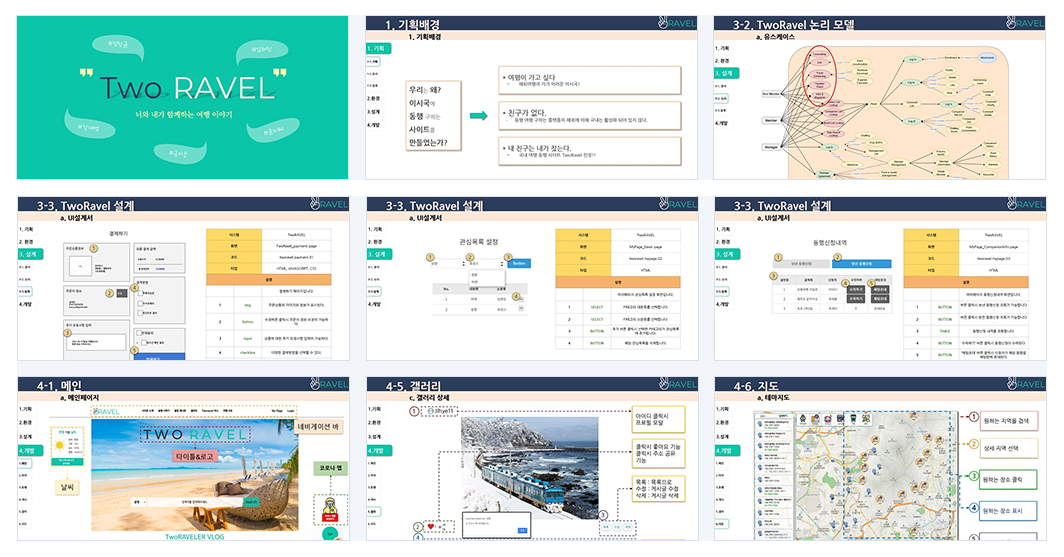Open the green Two RAVEL title slide thumbnail
The height and width of the screenshot is (557, 1064).
coord(183,98)
